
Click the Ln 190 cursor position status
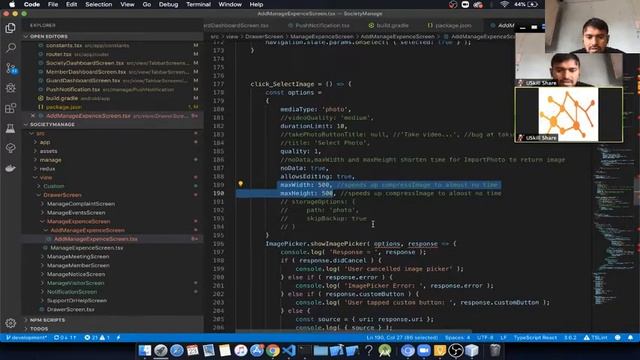click(402, 338)
